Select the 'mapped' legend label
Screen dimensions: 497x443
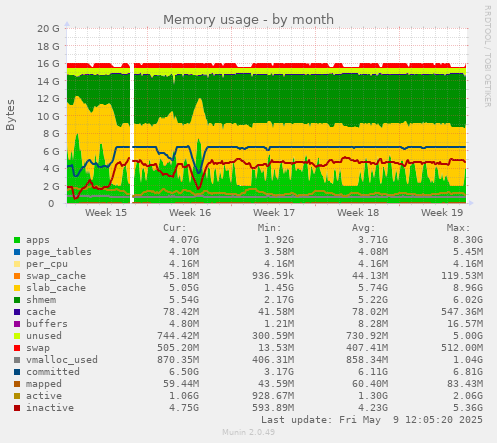tap(44, 384)
